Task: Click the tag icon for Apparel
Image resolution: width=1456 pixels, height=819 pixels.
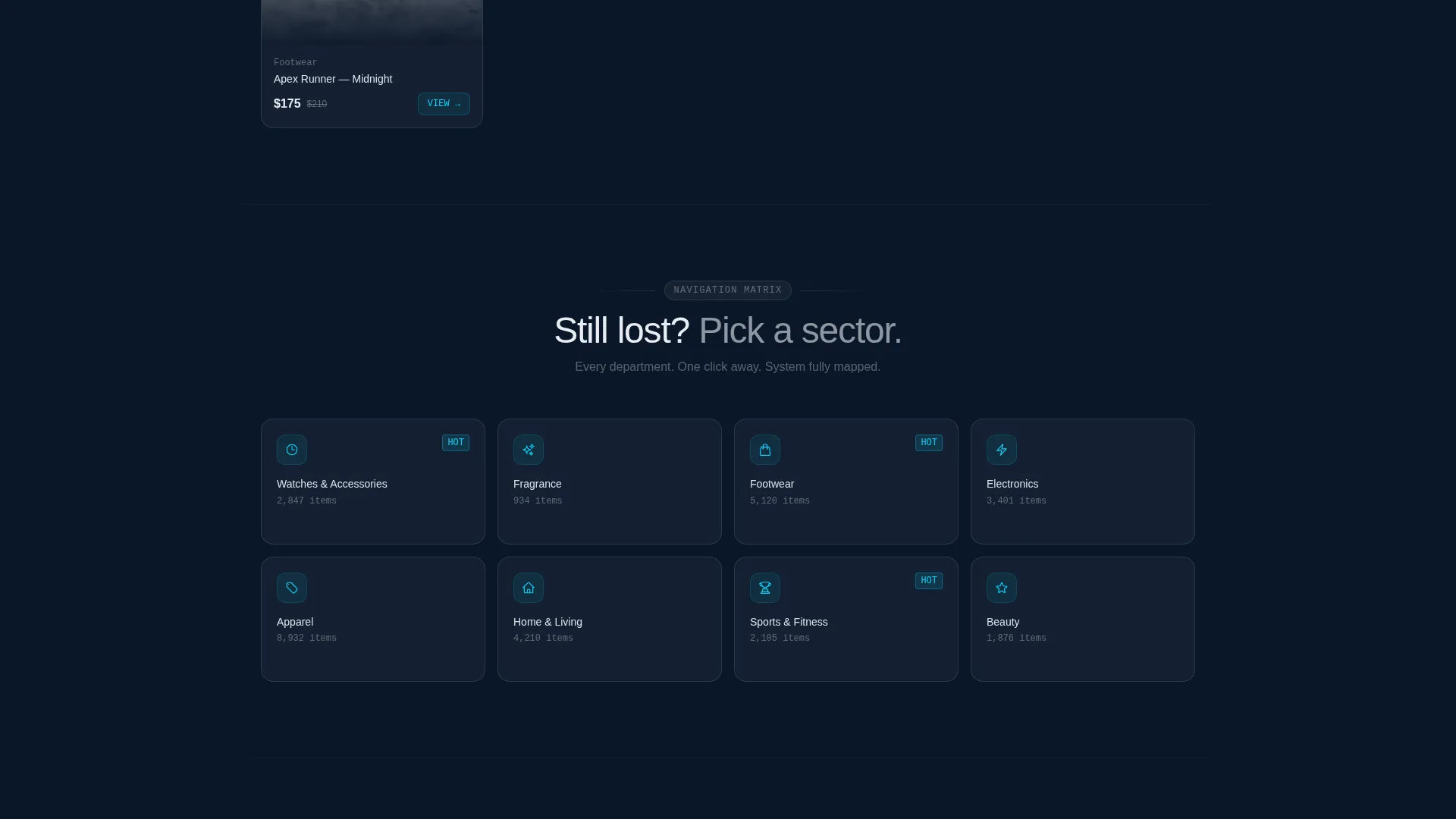Action: [x=292, y=588]
